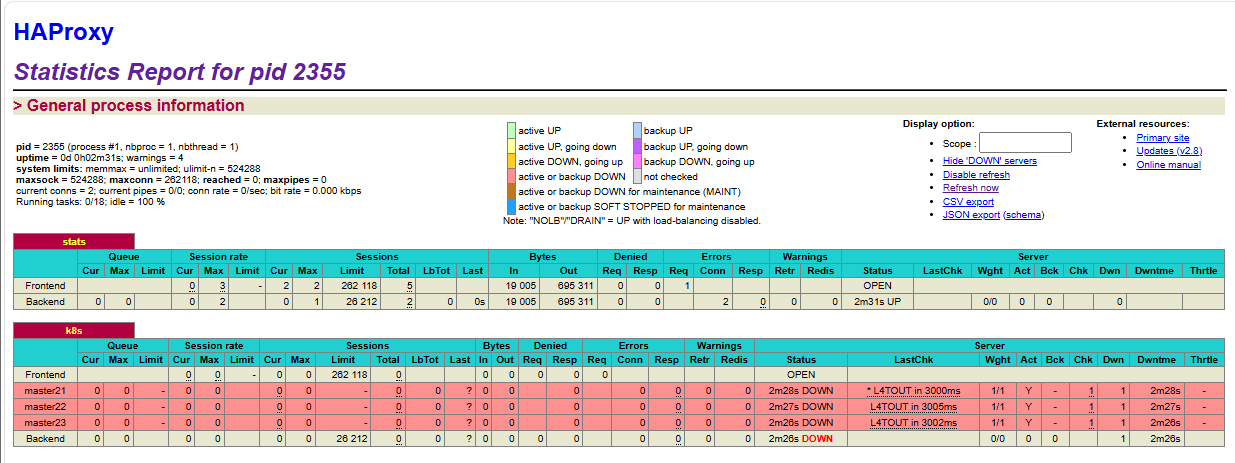The image size is (1235, 463).
Task: Open the CSV export link
Action: tap(968, 201)
